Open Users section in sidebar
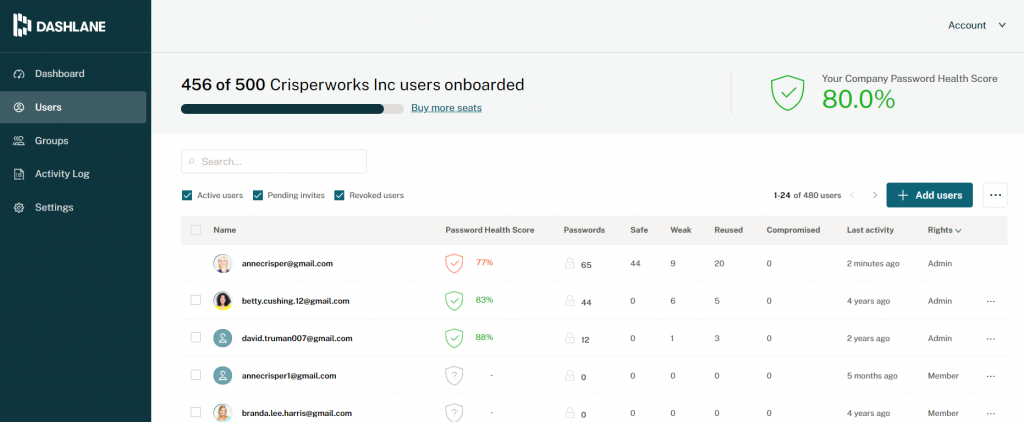 [x=73, y=107]
